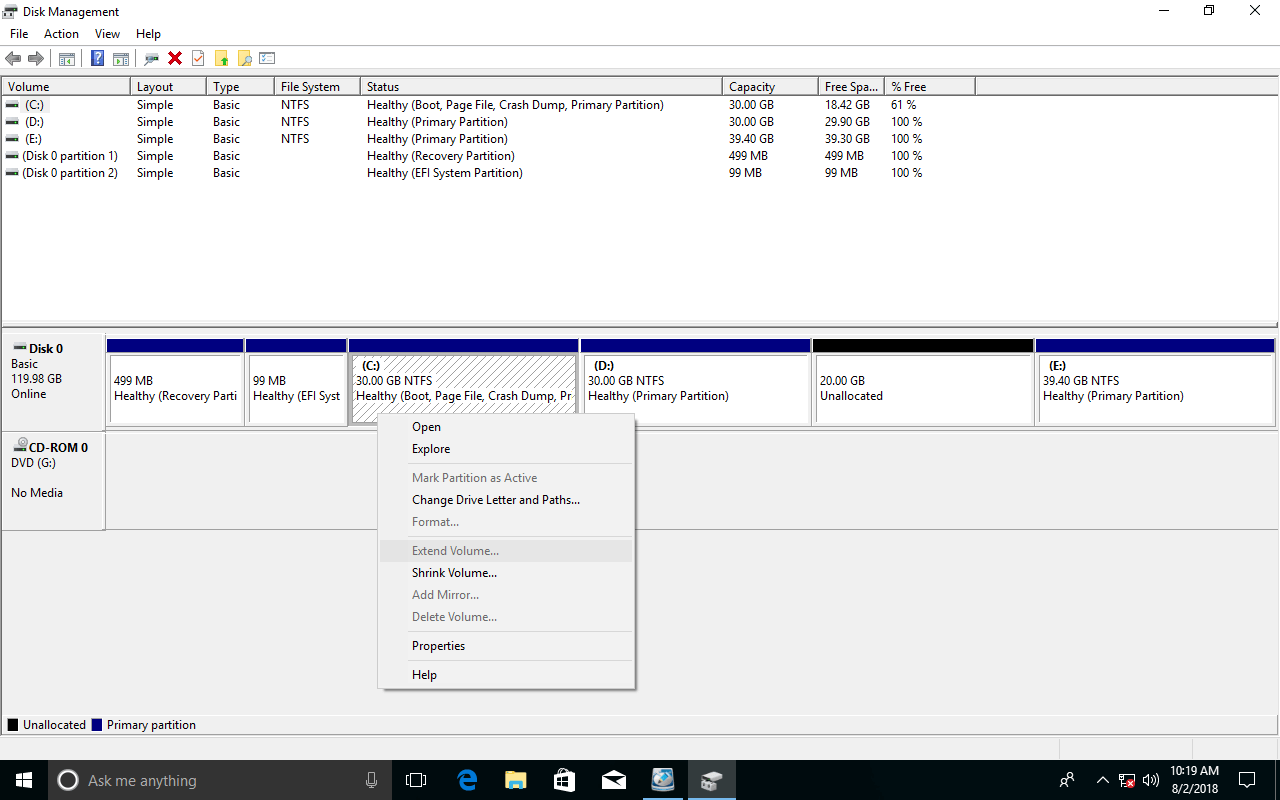Click the disk rescan magnifier toolbar icon

pyautogui.click(x=151, y=57)
